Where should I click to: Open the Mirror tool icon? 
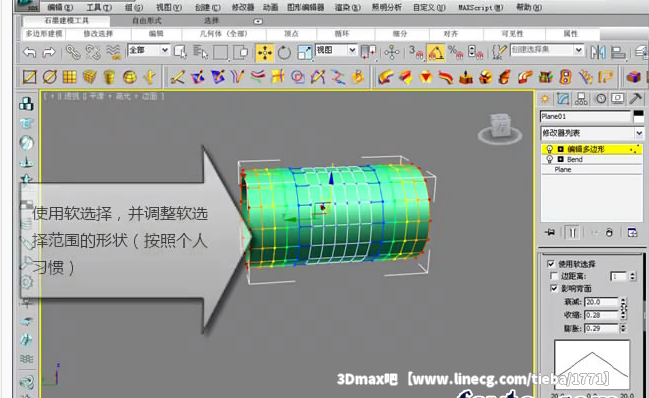tap(597, 53)
